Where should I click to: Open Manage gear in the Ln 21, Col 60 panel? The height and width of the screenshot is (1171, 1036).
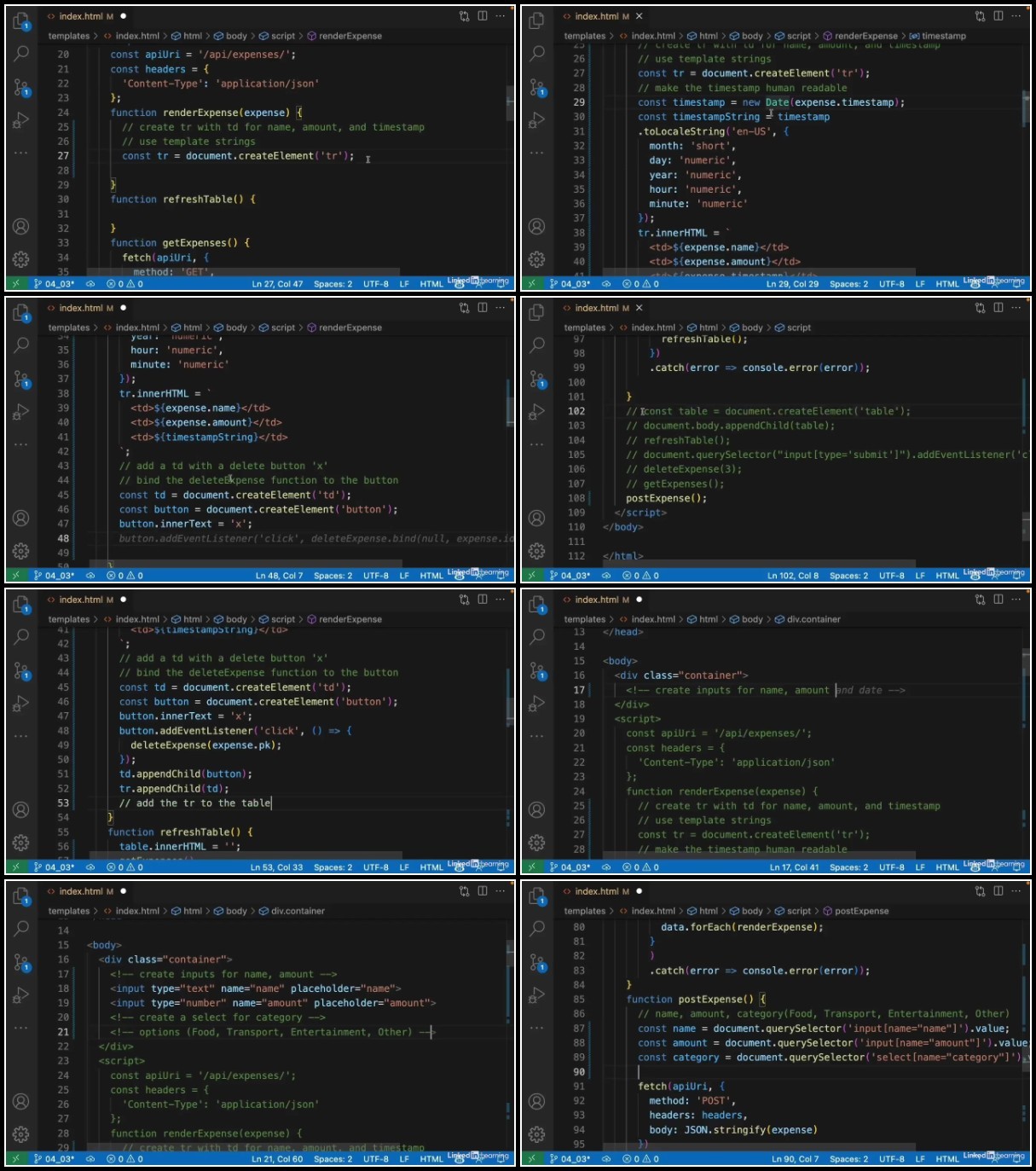[x=21, y=1133]
